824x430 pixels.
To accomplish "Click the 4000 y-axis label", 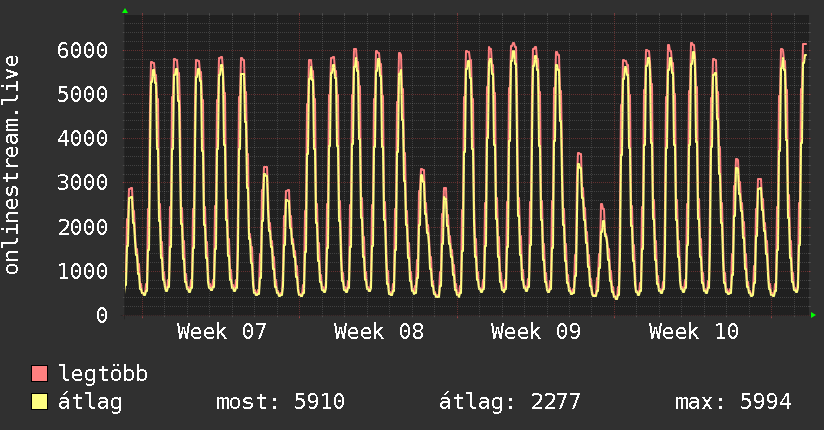I will [x=83, y=139].
